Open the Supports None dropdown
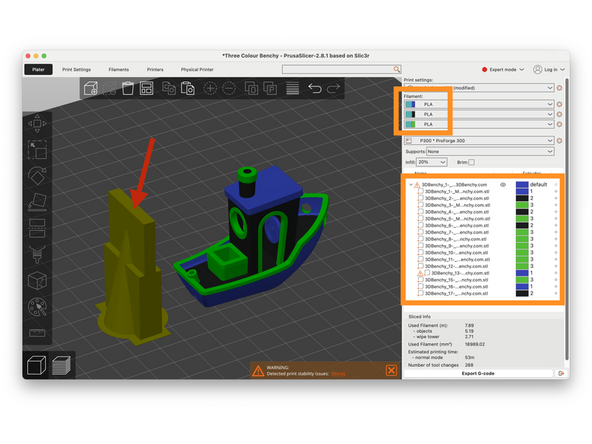 (490, 151)
